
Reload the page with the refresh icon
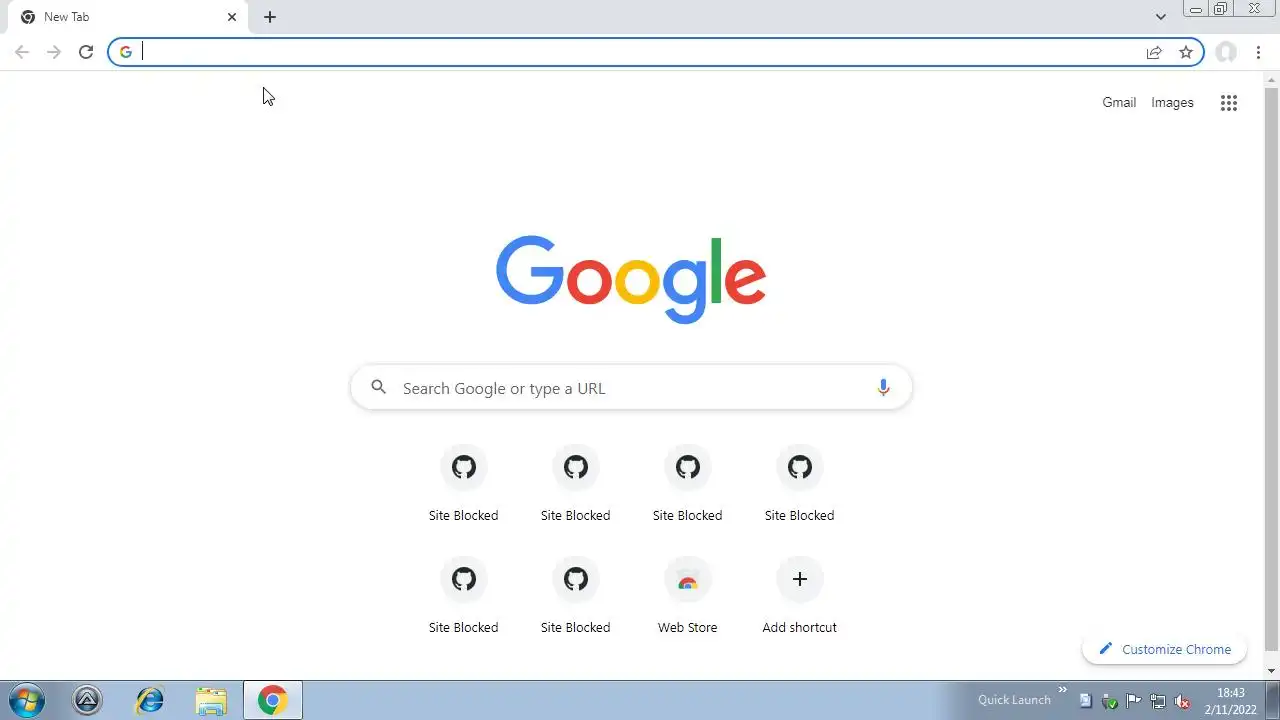[x=86, y=52]
